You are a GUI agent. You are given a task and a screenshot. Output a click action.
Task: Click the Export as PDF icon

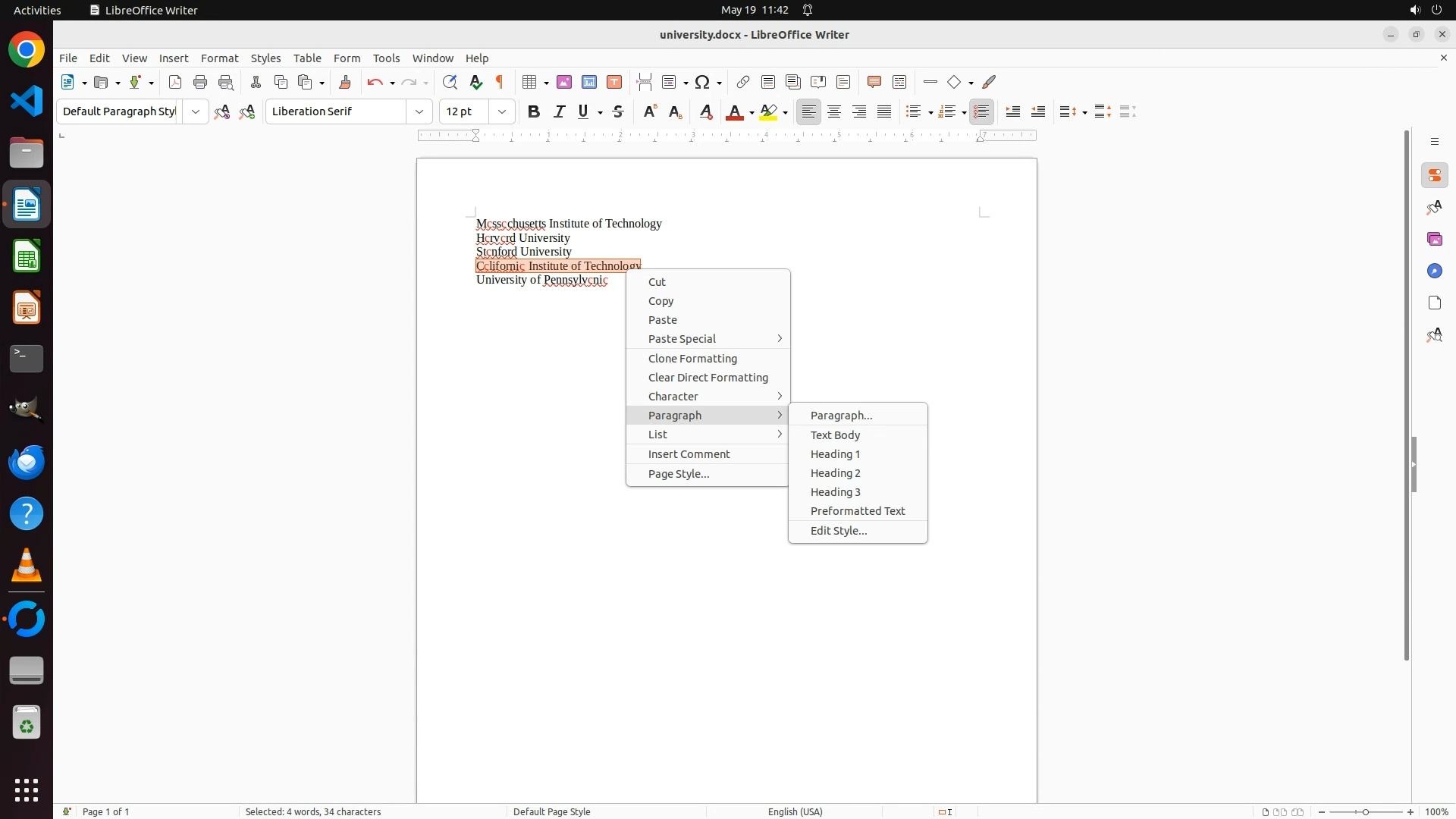coord(175,82)
